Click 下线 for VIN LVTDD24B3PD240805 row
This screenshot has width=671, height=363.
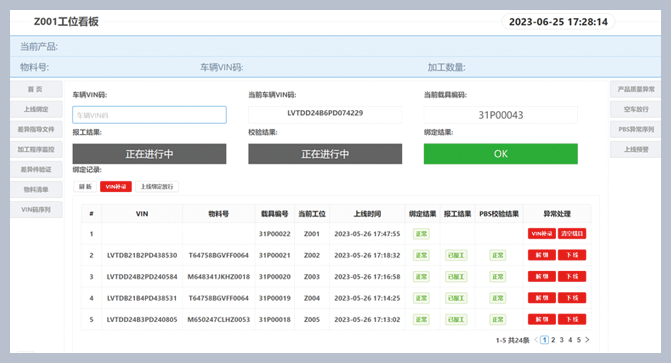tap(572, 319)
